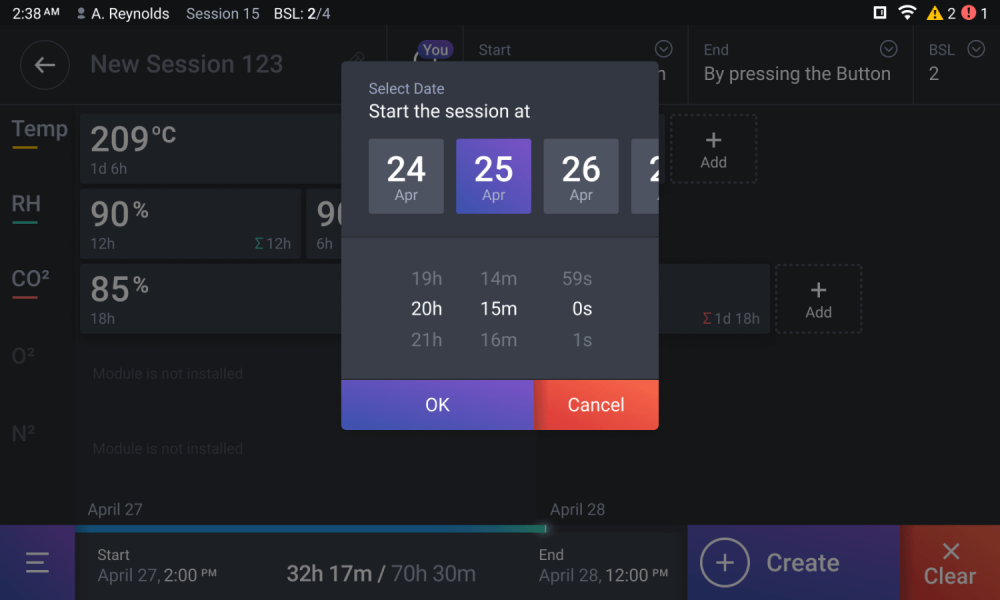
Task: Click the square status bar icon
Action: coord(879,13)
